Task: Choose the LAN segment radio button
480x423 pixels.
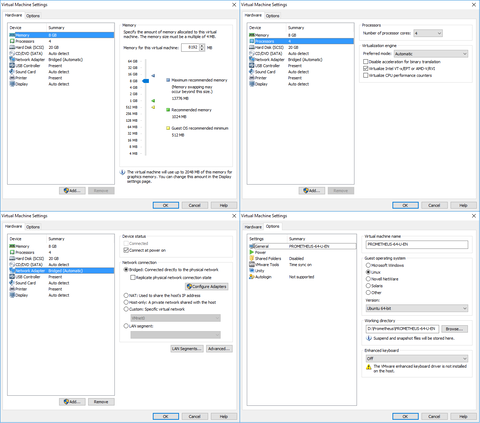Action: [x=126, y=326]
